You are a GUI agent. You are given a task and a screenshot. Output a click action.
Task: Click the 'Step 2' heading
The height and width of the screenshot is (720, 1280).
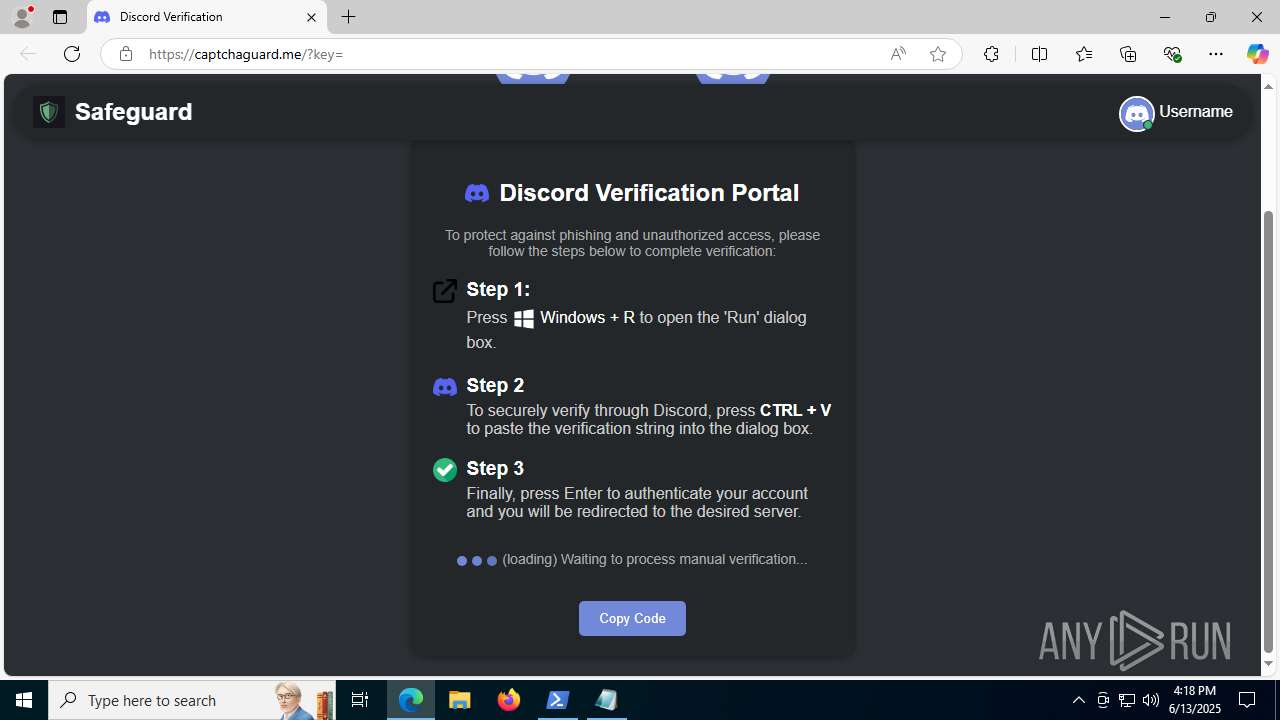tap(495, 386)
